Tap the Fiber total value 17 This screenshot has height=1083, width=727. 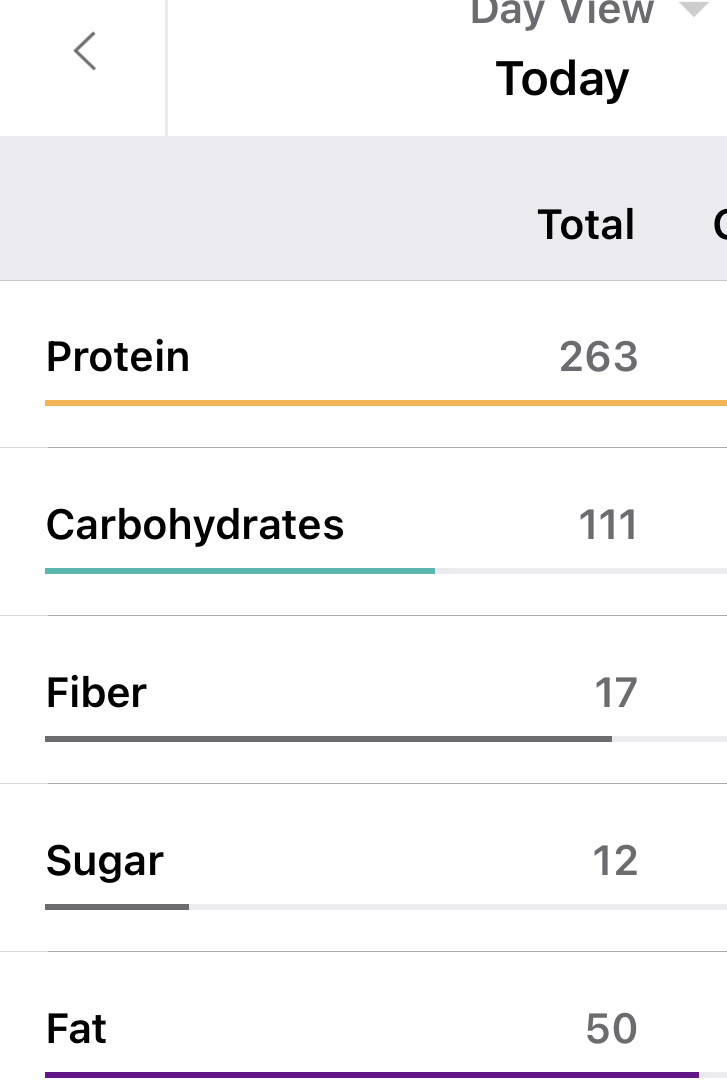(615, 693)
